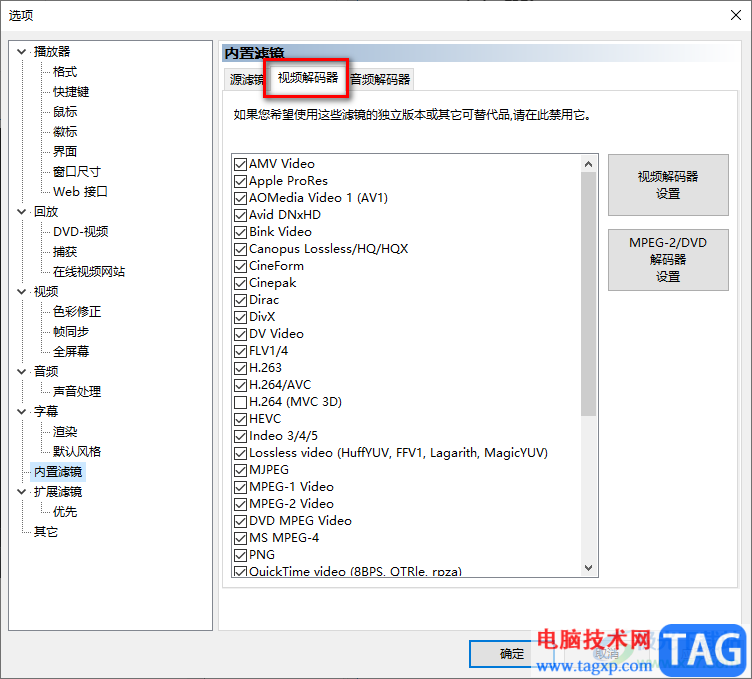Select the 回放 tree label
The width and height of the screenshot is (752, 679).
[x=46, y=211]
